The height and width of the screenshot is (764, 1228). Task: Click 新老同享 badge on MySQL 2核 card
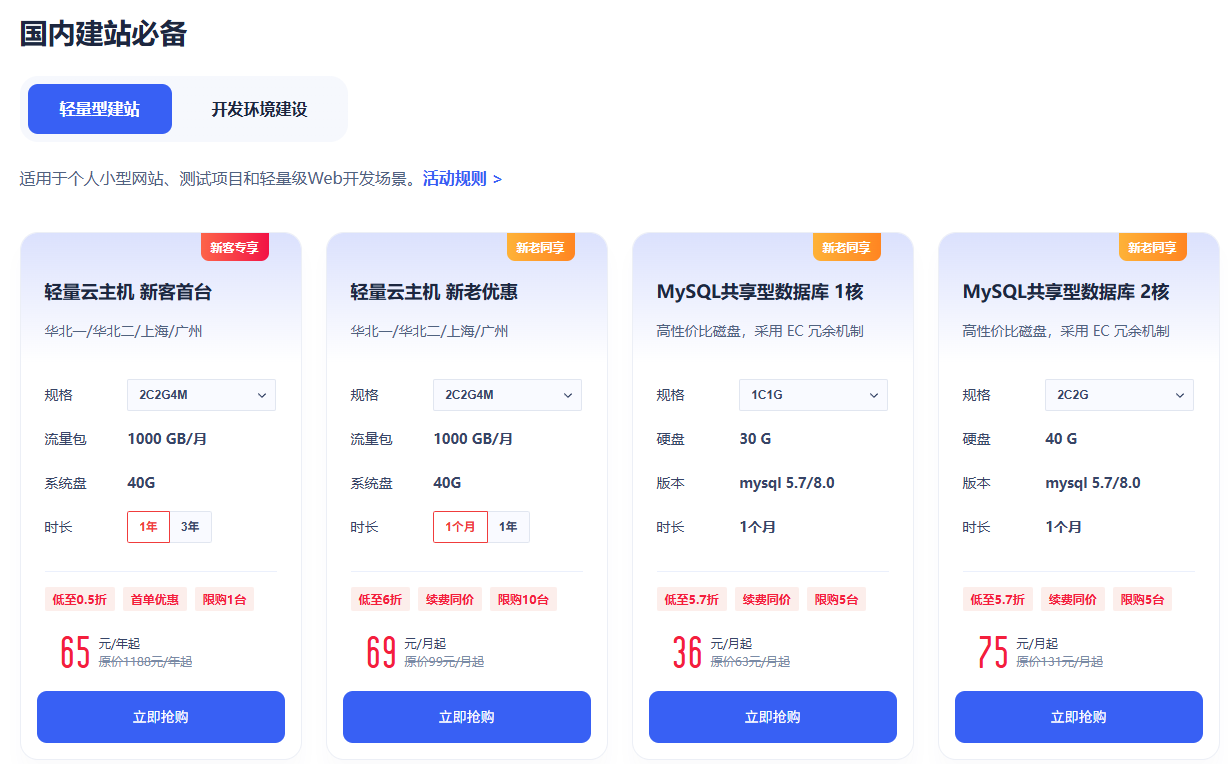1153,247
